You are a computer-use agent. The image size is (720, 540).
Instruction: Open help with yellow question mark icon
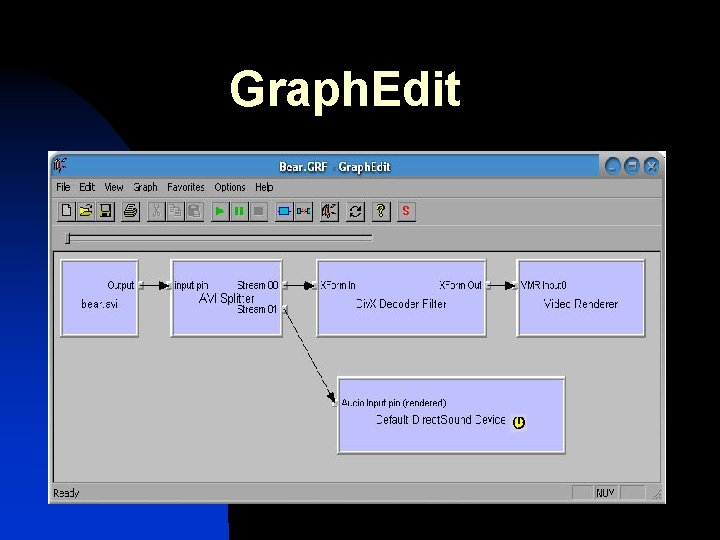tap(381, 211)
